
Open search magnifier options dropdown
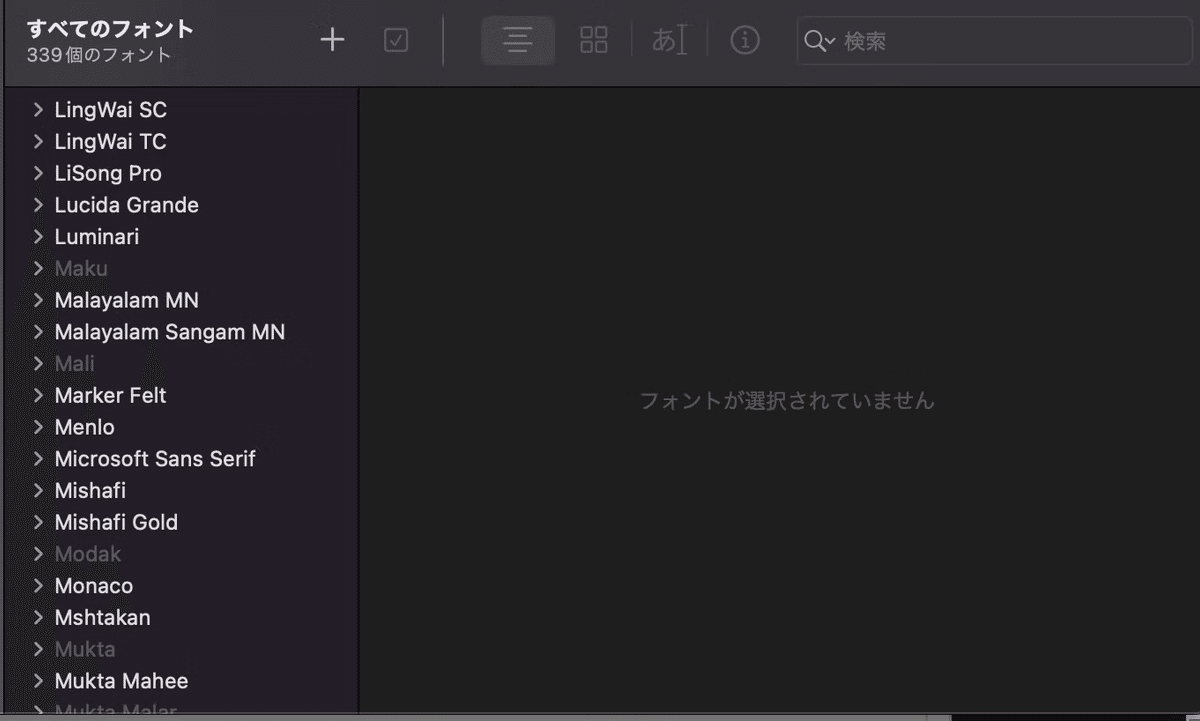819,41
